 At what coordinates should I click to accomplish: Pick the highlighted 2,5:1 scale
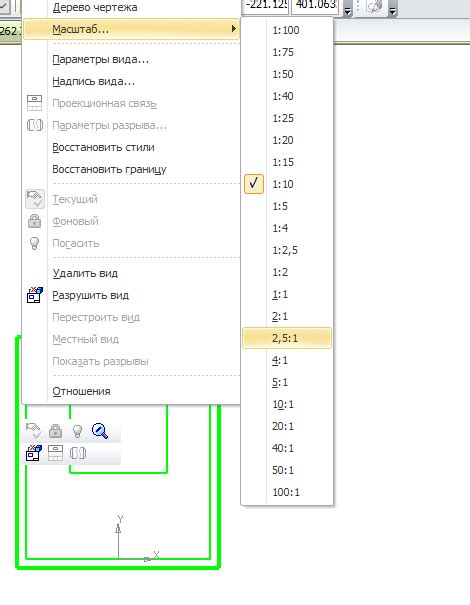pos(287,338)
